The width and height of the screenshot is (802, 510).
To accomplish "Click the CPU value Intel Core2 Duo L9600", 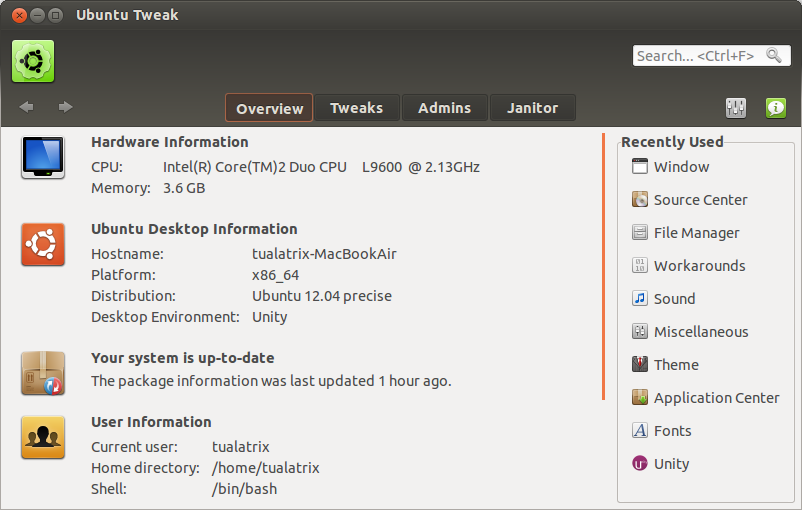I will (321, 167).
